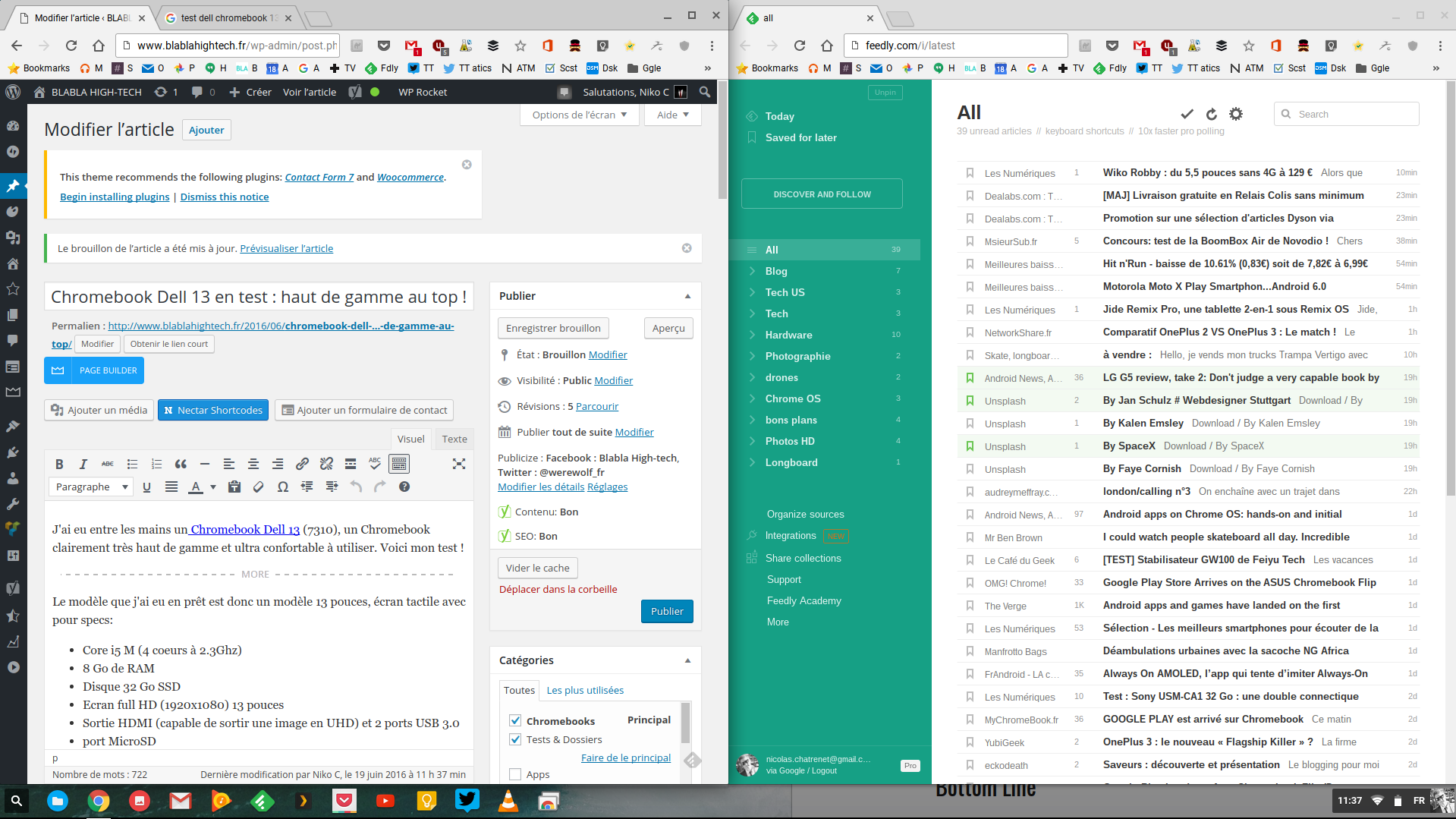Viewport: 1456px width, 819px height.
Task: Align text left in the editor
Action: pyautogui.click(x=229, y=464)
